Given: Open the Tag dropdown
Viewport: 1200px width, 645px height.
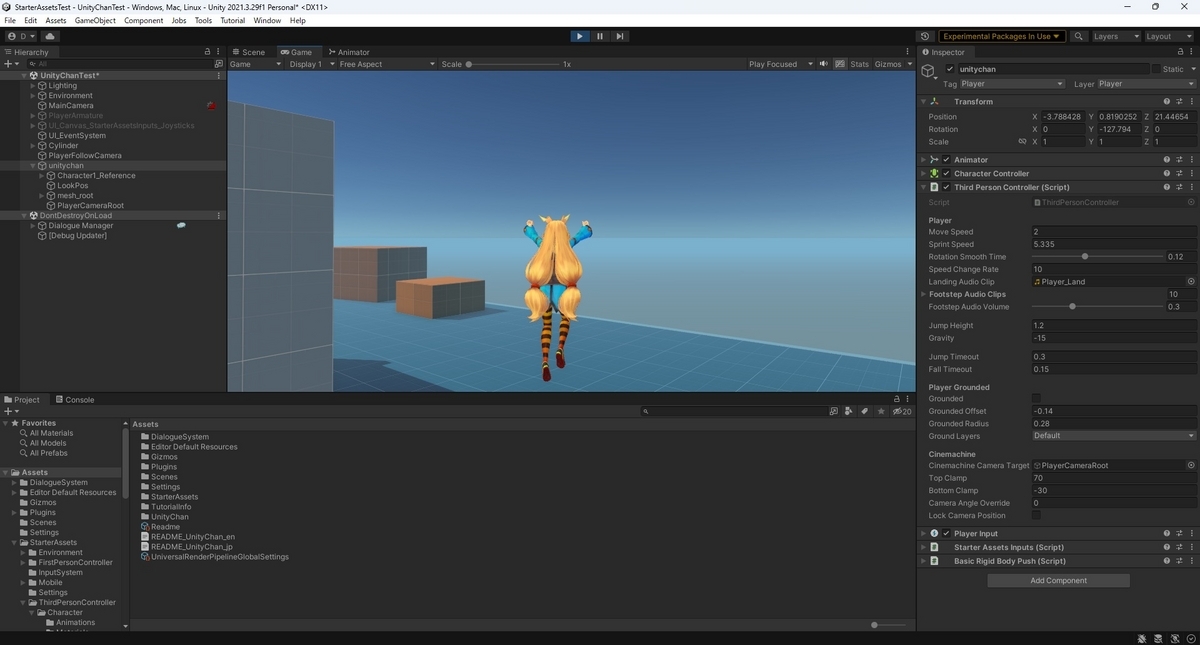Looking at the screenshot, I should (x=1011, y=84).
